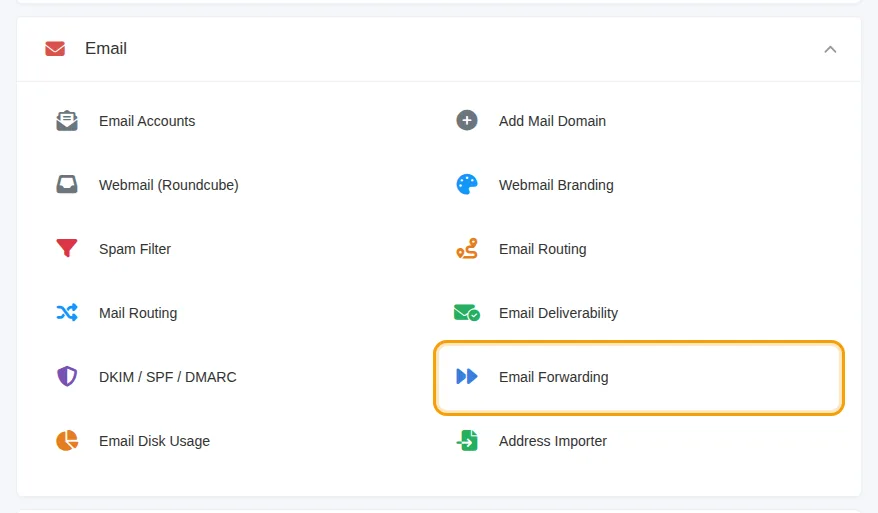Open Add Mail Domain
Screen dimensions: 878x513
tap(552, 121)
